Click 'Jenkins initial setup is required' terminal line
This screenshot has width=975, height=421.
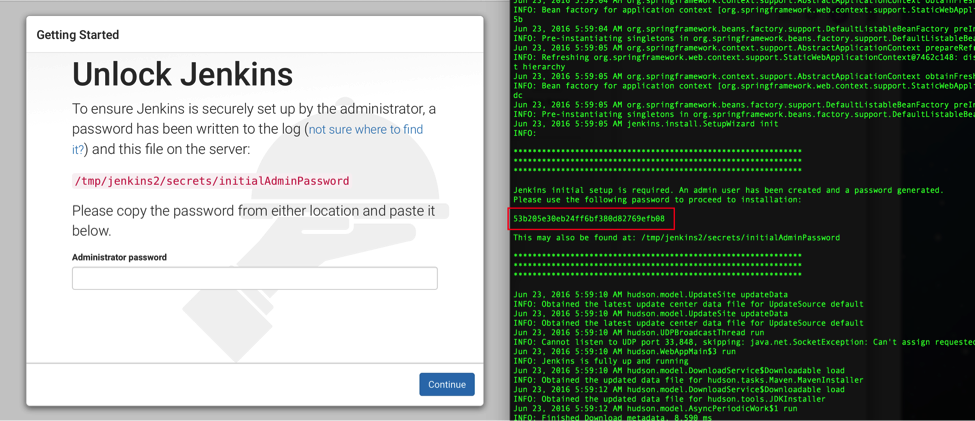tap(729, 190)
